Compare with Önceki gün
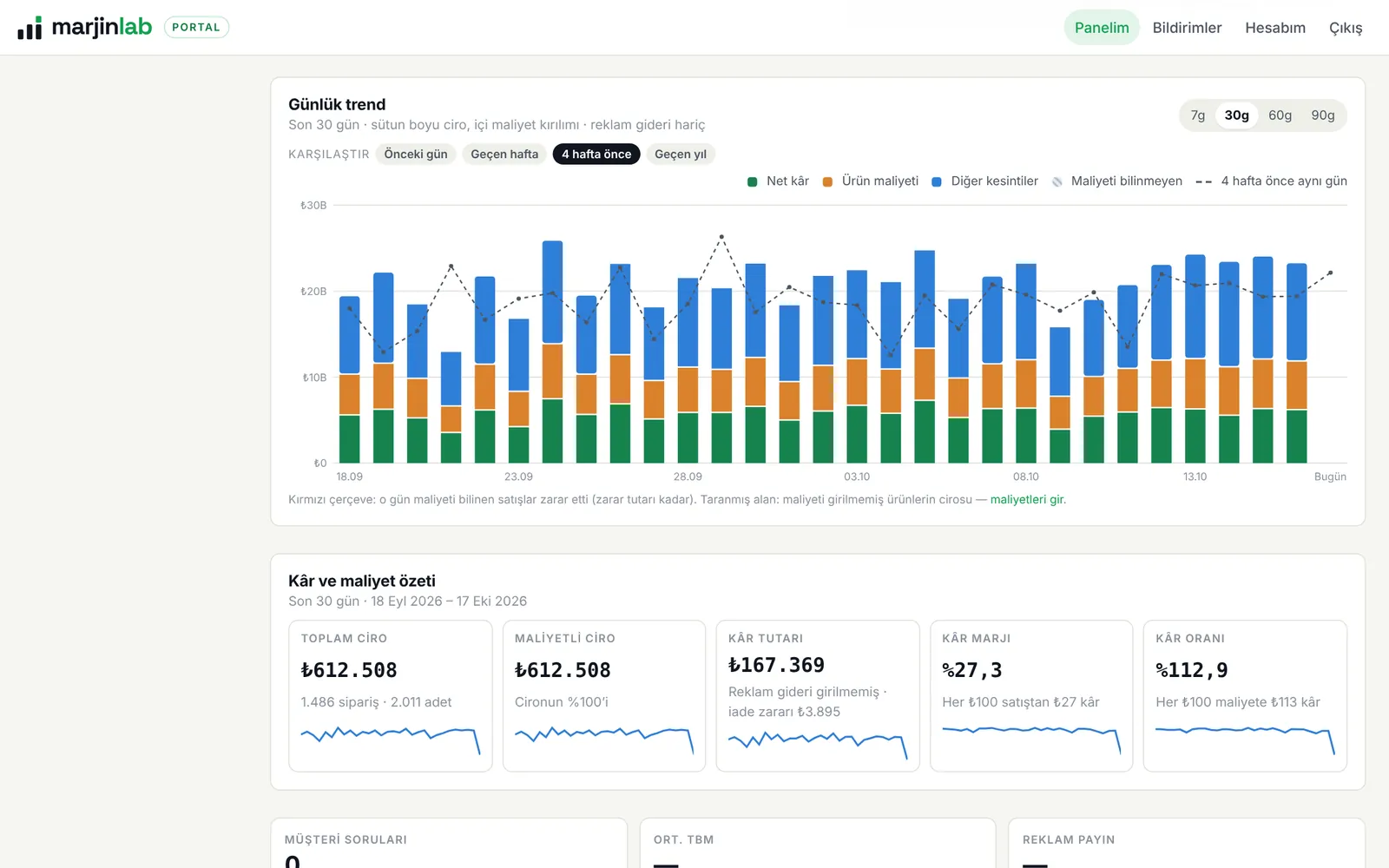The height and width of the screenshot is (868, 1389). (x=416, y=155)
